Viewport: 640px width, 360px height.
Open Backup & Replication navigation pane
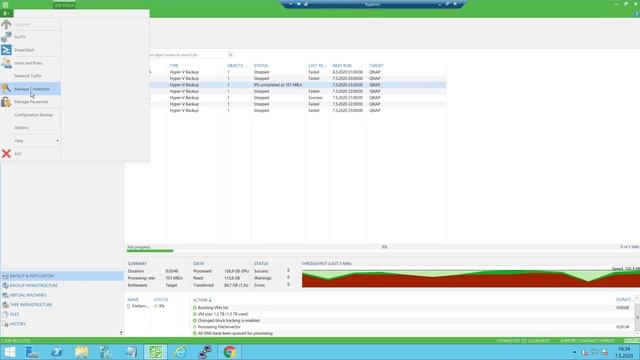pyautogui.click(x=62, y=276)
